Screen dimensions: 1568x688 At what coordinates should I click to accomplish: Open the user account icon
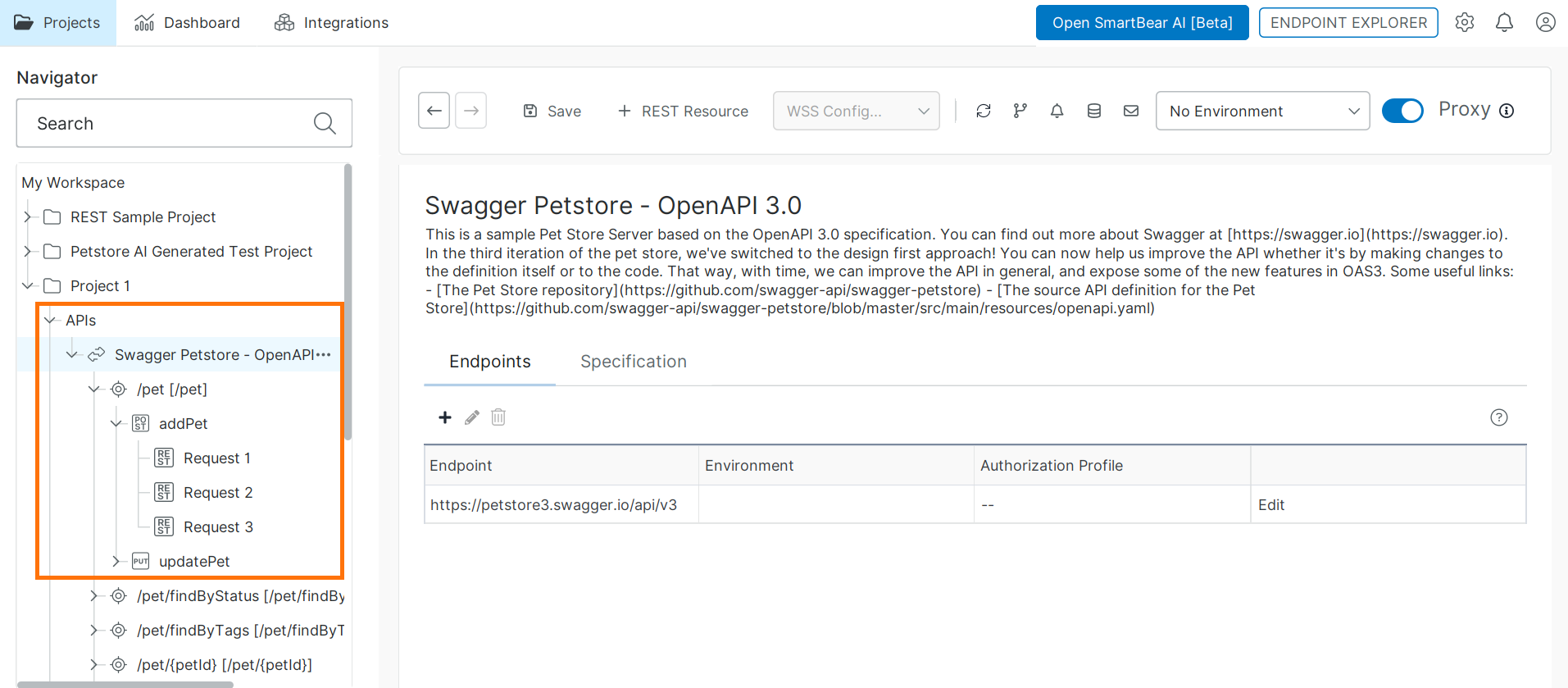coord(1545,23)
